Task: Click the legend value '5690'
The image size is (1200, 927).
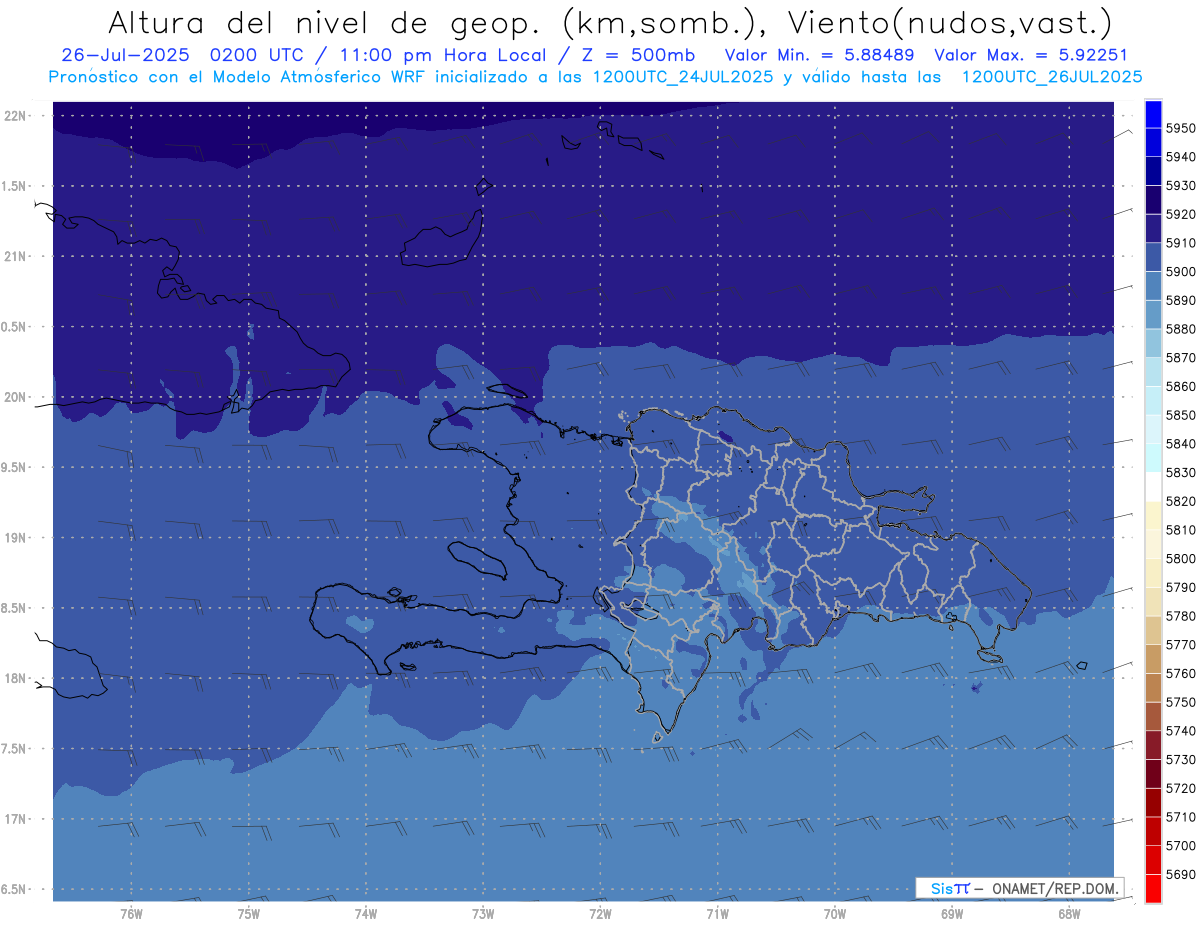Action: (1181, 875)
